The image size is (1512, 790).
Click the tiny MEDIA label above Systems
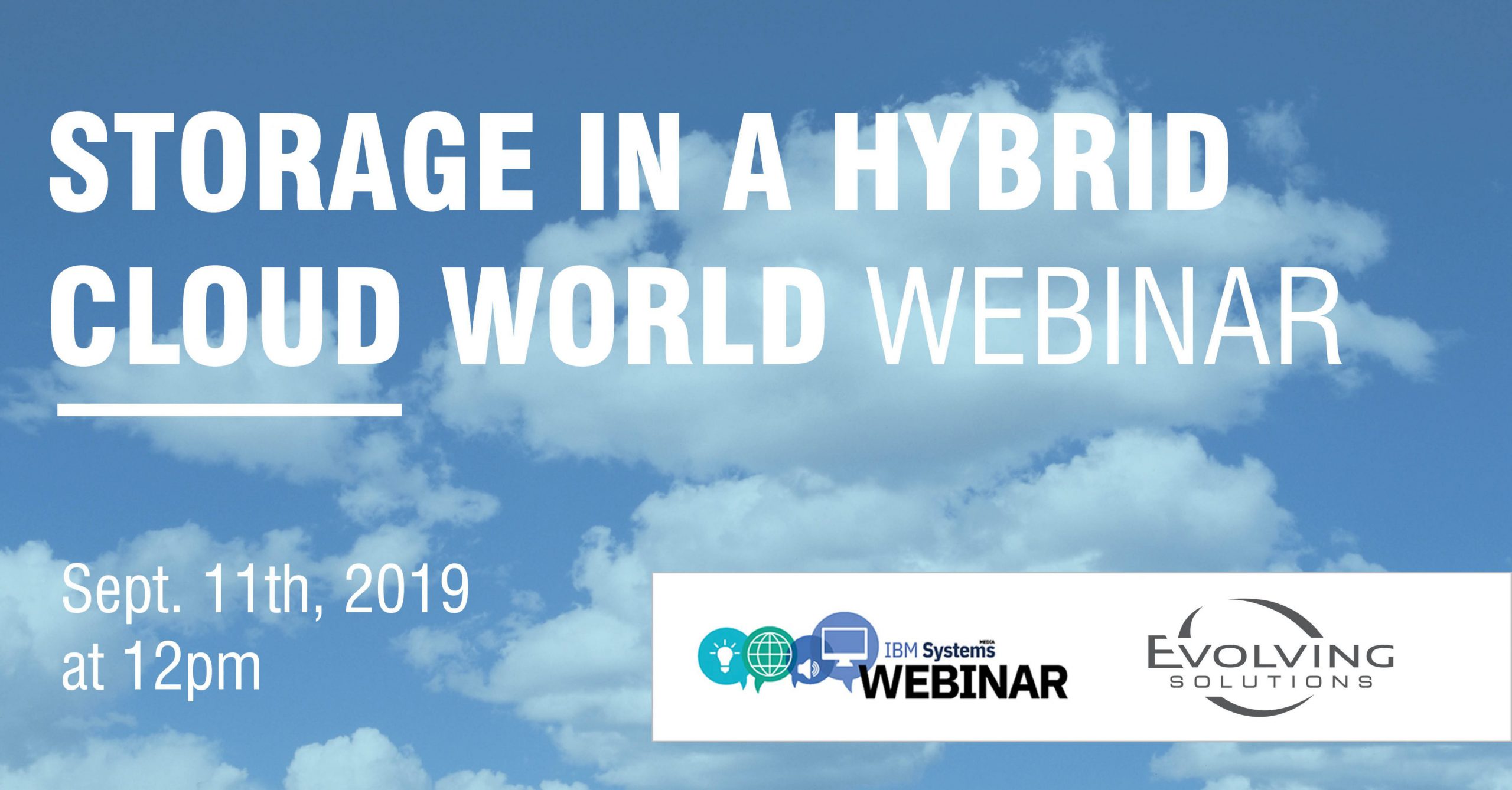coord(987,641)
